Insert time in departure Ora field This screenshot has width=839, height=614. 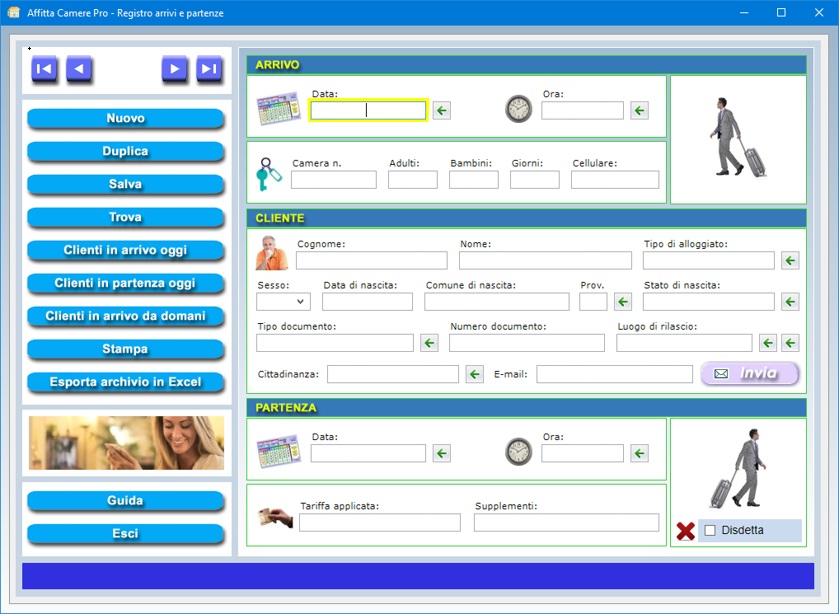click(x=639, y=453)
